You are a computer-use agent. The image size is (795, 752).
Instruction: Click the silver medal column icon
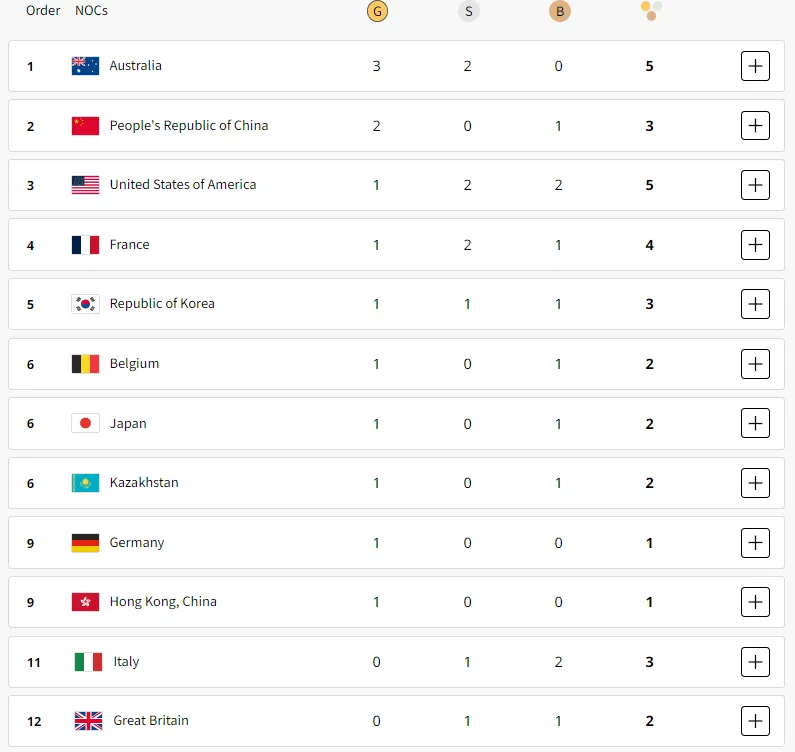(x=467, y=11)
